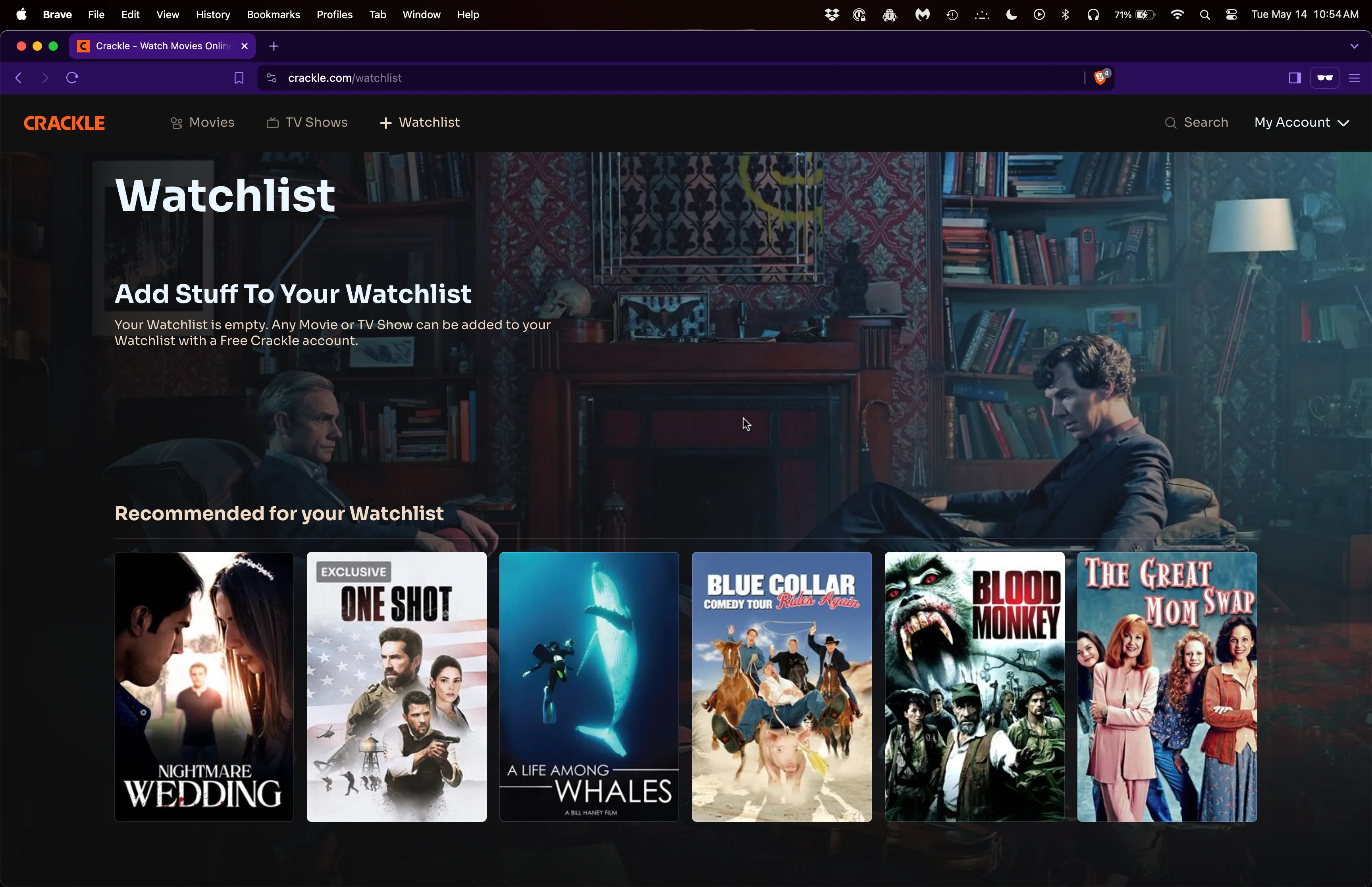Open the Tab menu
This screenshot has height=887, width=1372.
click(x=378, y=14)
